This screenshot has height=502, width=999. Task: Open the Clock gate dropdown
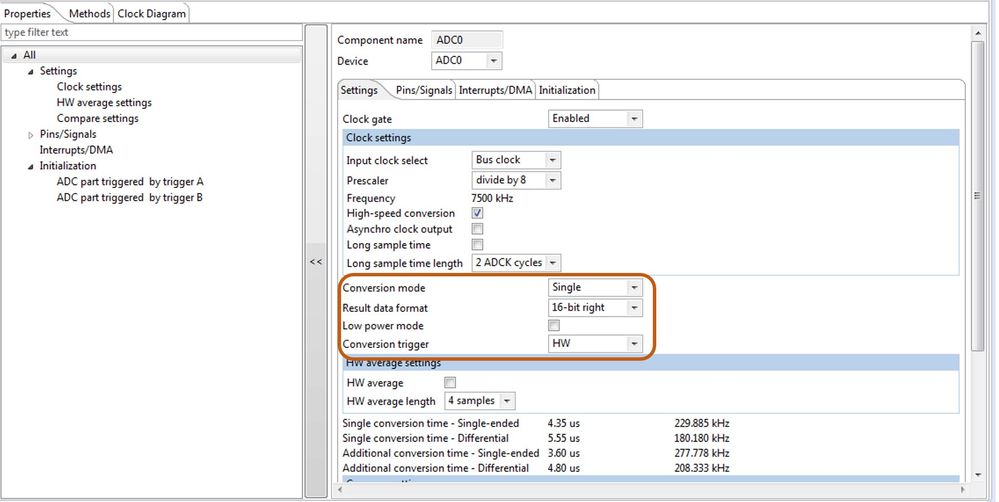(634, 118)
